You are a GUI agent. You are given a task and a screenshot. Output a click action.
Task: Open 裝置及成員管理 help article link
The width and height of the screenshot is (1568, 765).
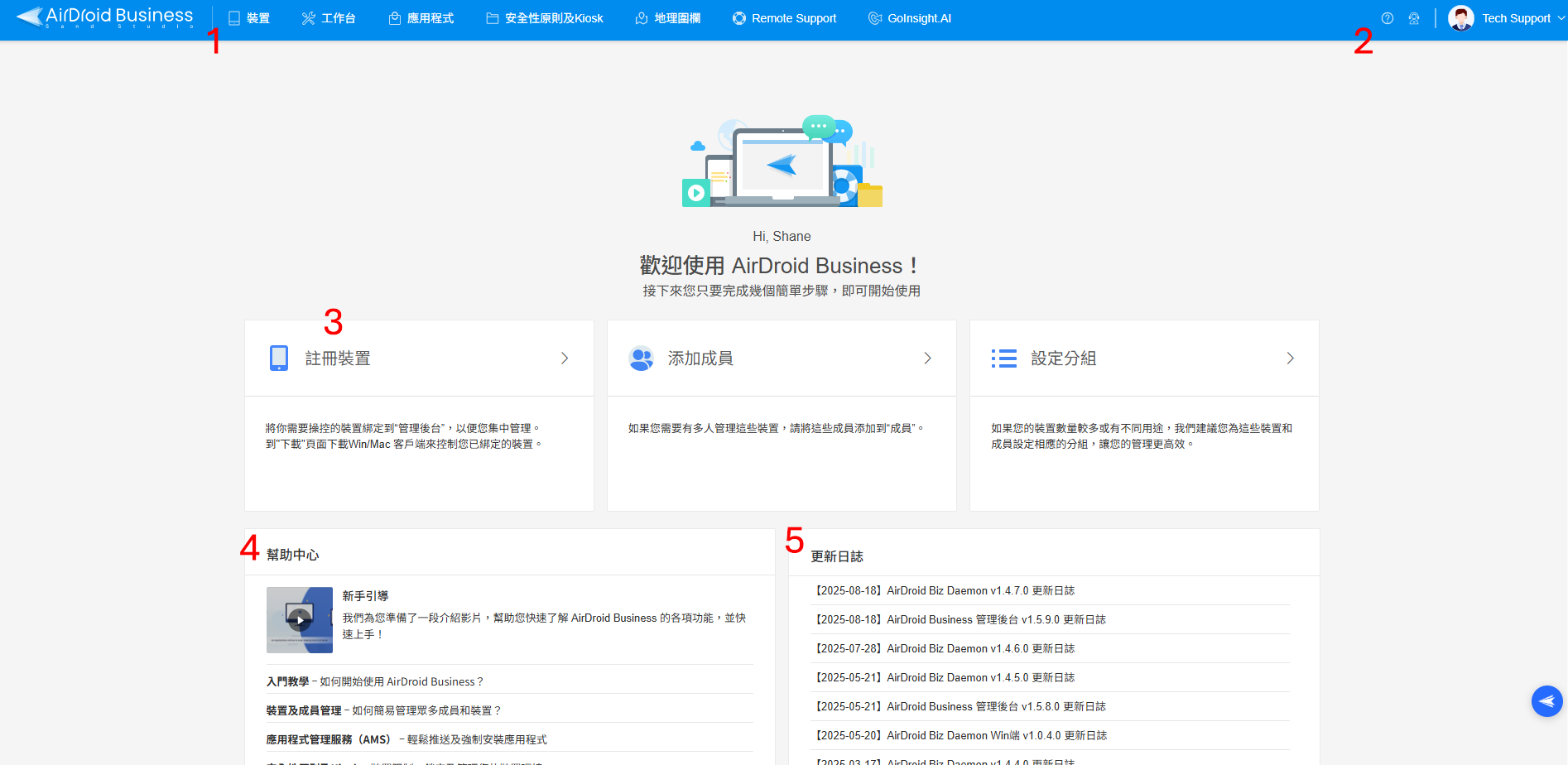(x=383, y=710)
